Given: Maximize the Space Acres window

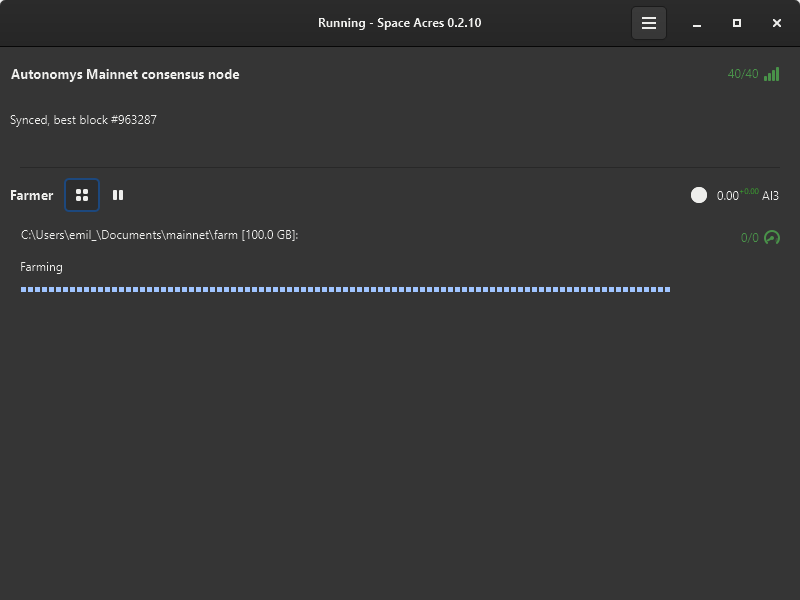Looking at the screenshot, I should tap(737, 23).
